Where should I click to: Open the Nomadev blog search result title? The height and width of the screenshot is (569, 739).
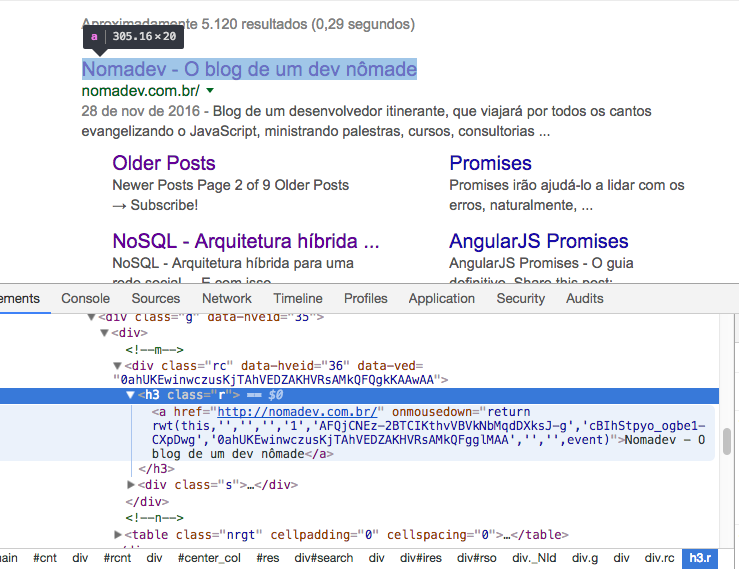[x=249, y=69]
